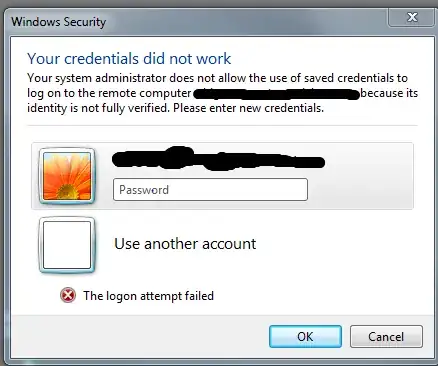The image size is (438, 366).
Task: Click the empty area right of Password field
Action: pyautogui.click(x=360, y=190)
